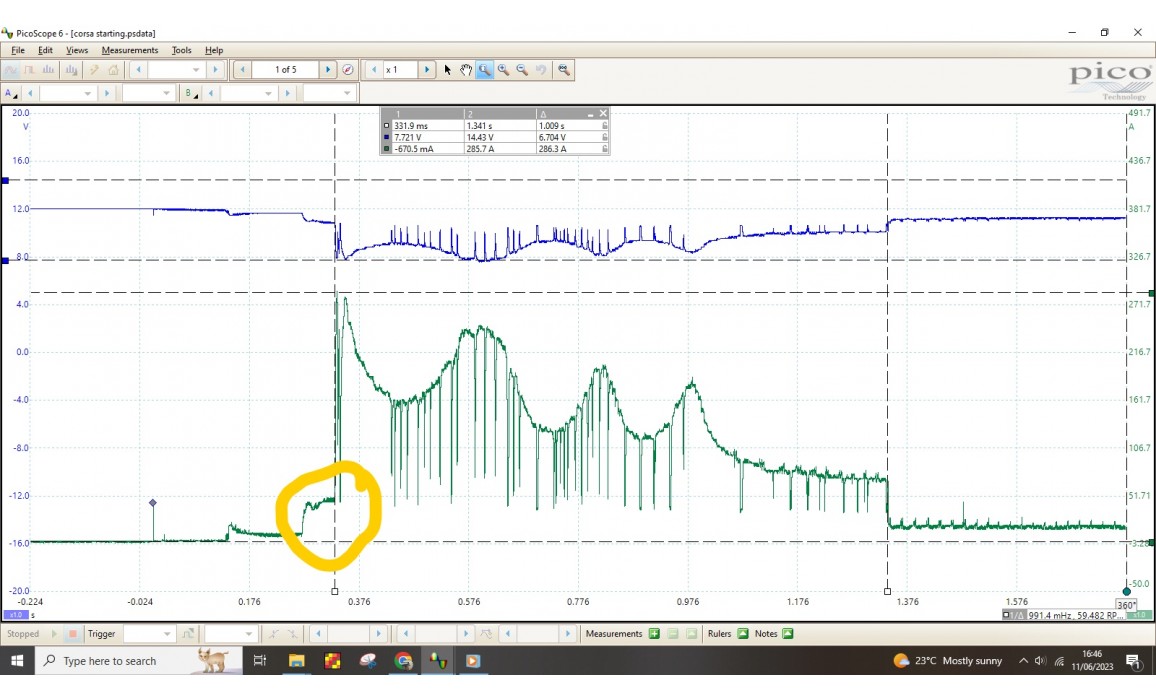Click the zoom to full view icon
1156x700 pixels.
coord(564,70)
